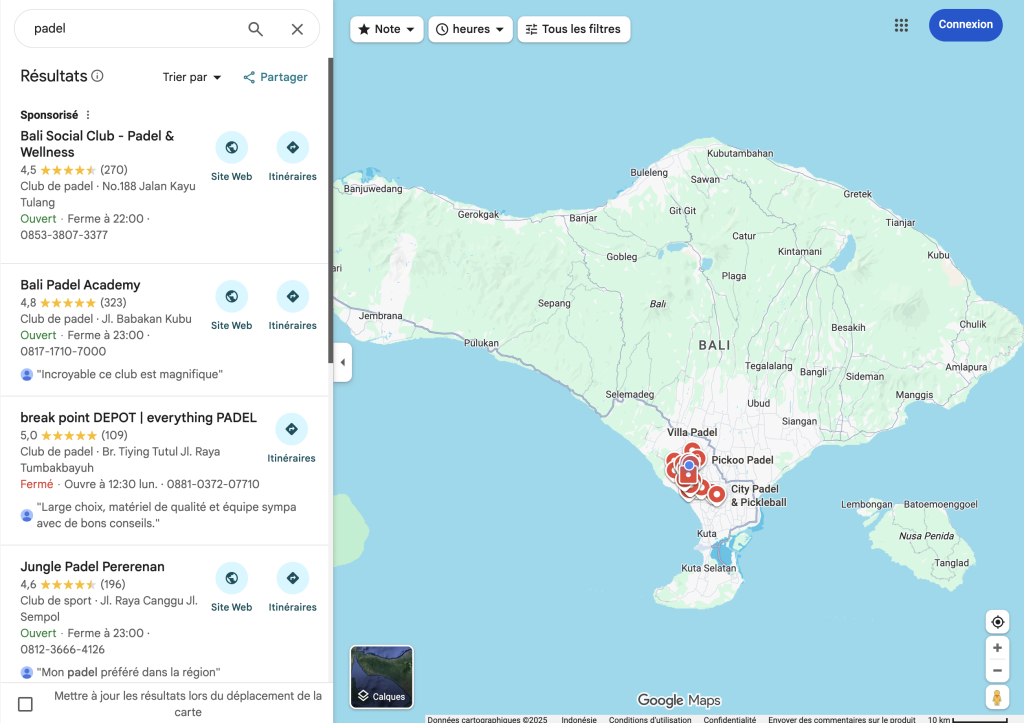Click phone number 0817-1710-7000
Viewport: 1024px width, 723px height.
point(63,351)
